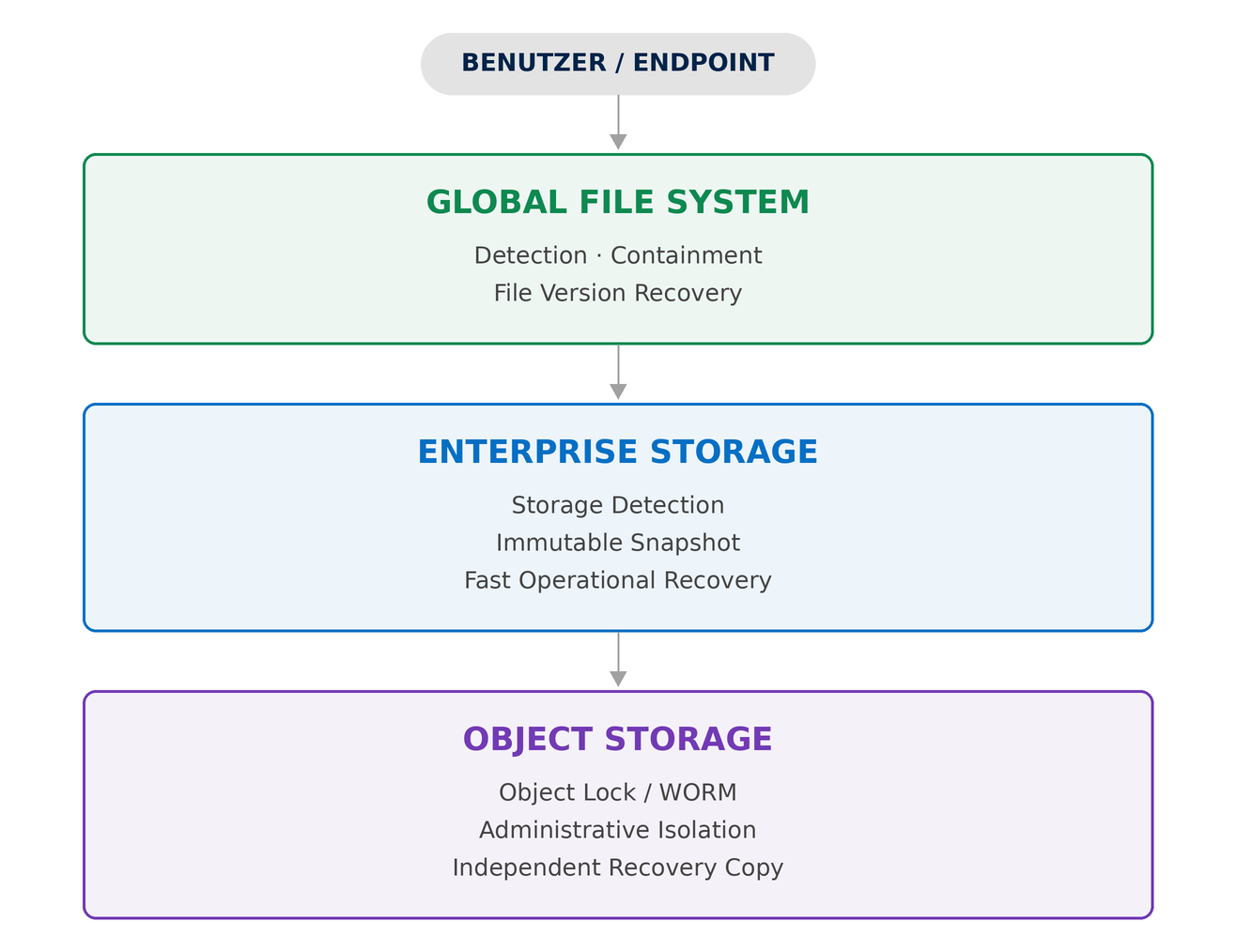Viewport: 1237px width, 952px height.
Task: Select Fast Operational Recovery text
Action: click(x=618, y=580)
